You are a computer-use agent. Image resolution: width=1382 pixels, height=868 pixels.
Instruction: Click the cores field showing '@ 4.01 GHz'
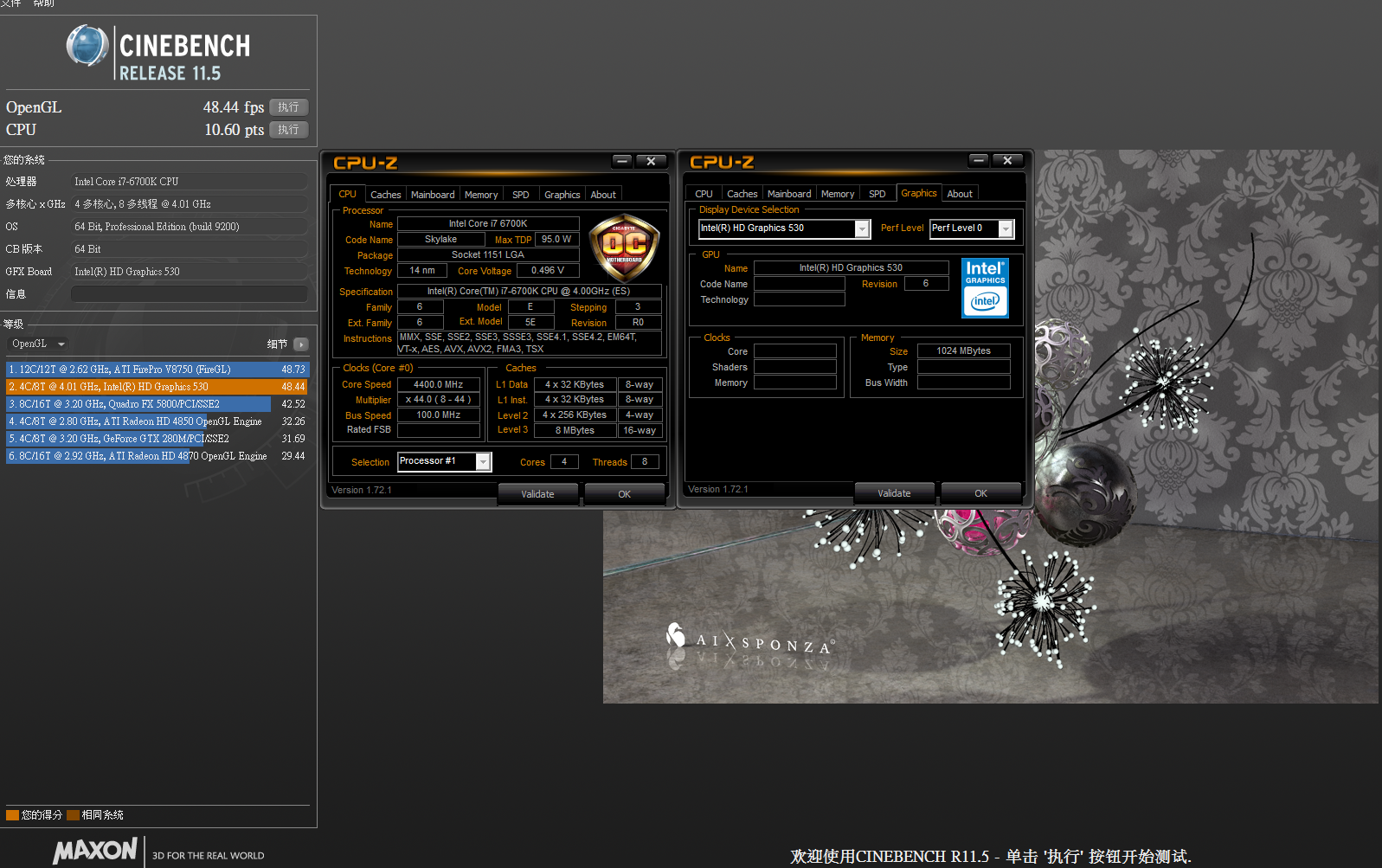click(190, 204)
